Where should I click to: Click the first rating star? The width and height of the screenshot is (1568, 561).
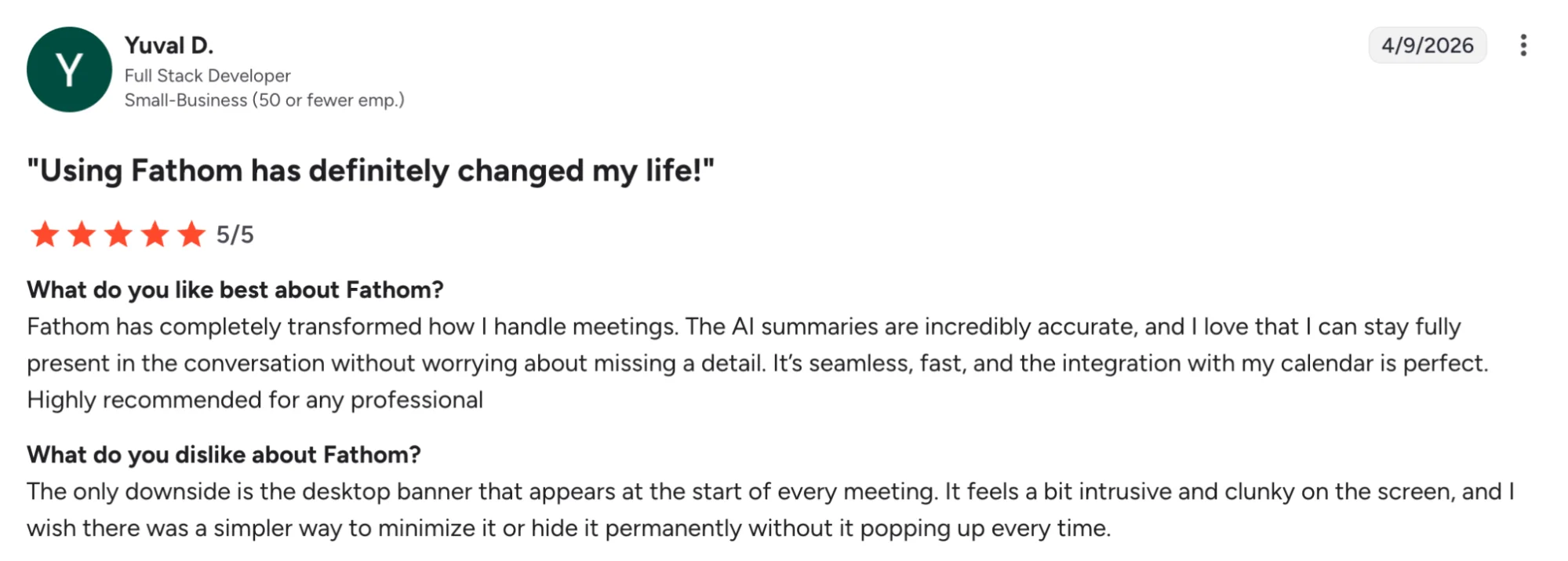(45, 234)
